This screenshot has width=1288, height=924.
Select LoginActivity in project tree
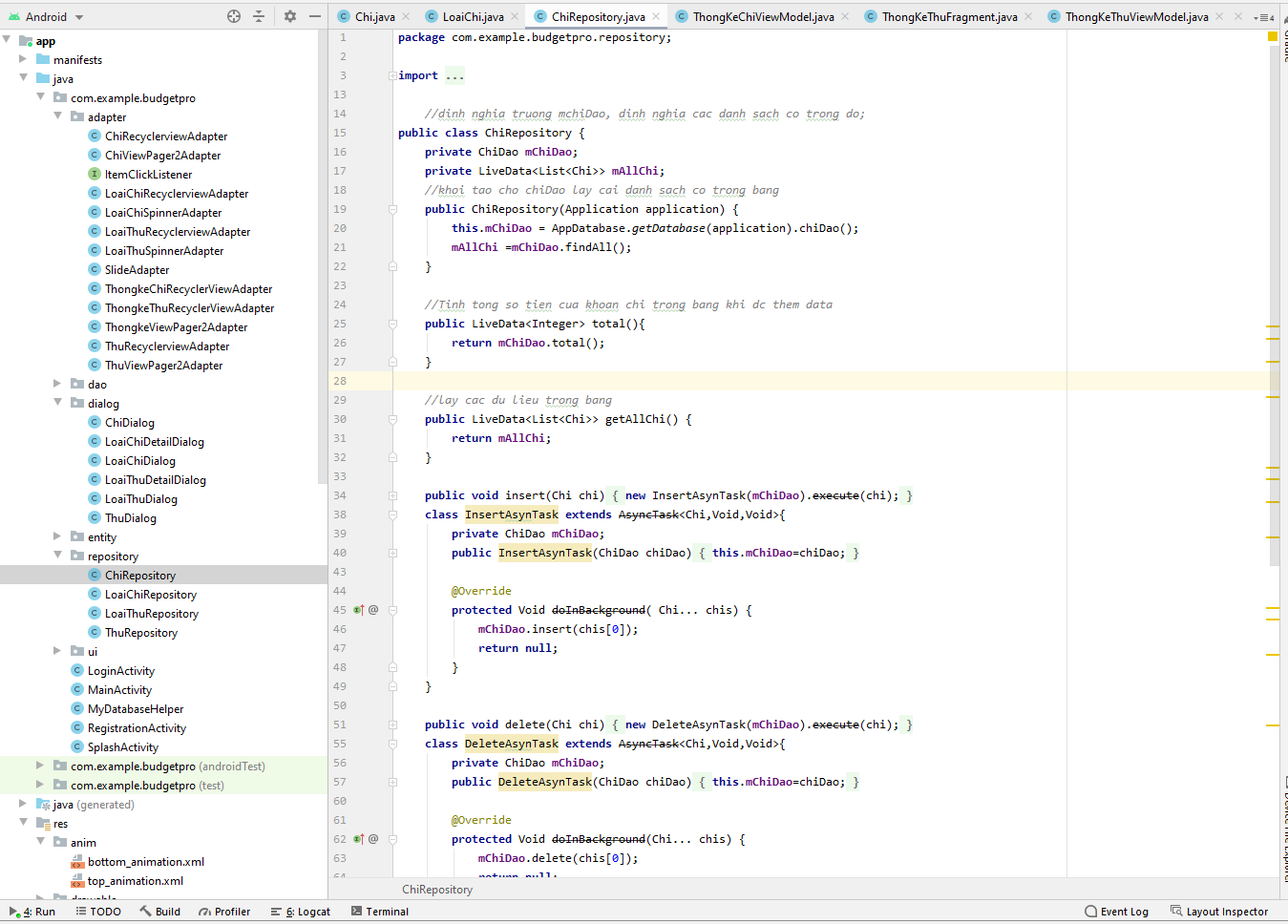point(120,671)
